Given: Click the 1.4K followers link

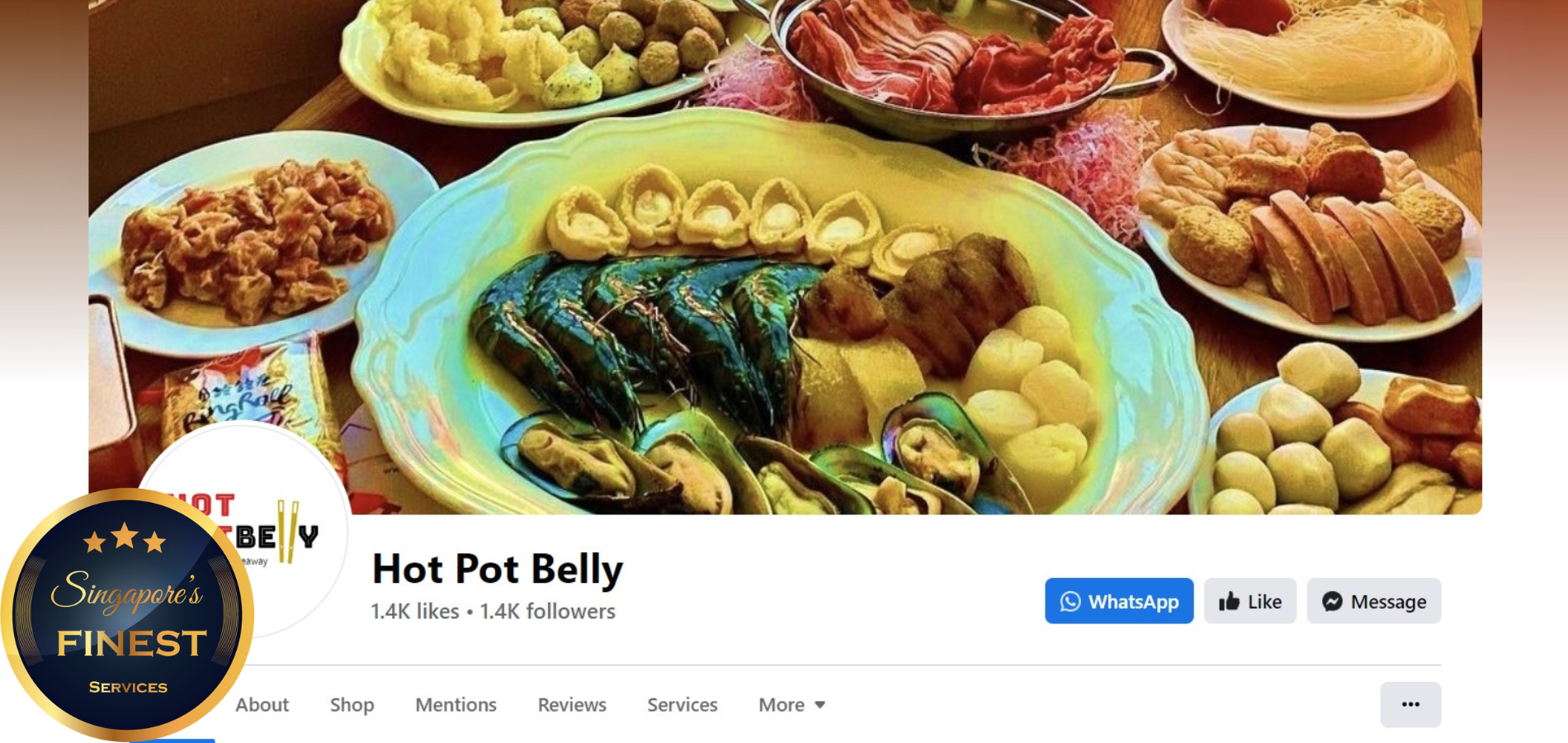Looking at the screenshot, I should pos(548,612).
